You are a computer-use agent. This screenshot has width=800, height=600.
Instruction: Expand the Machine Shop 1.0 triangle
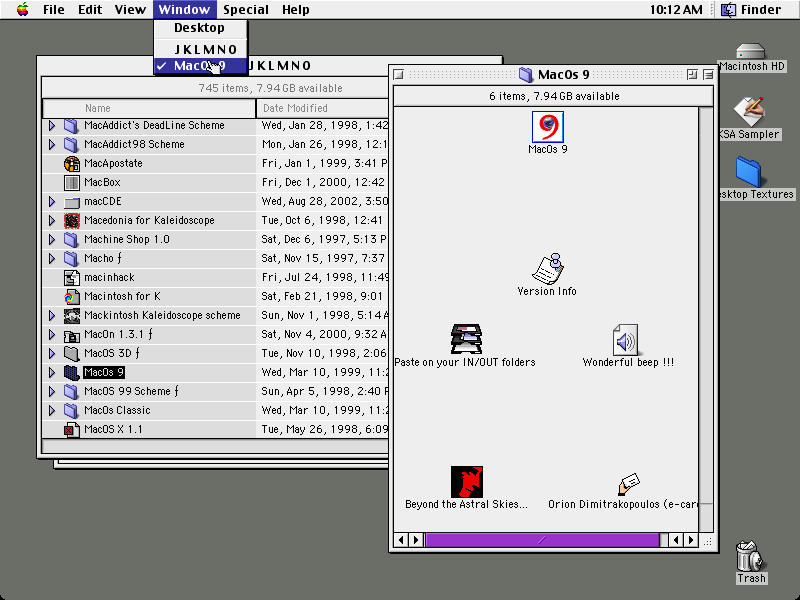pos(52,239)
